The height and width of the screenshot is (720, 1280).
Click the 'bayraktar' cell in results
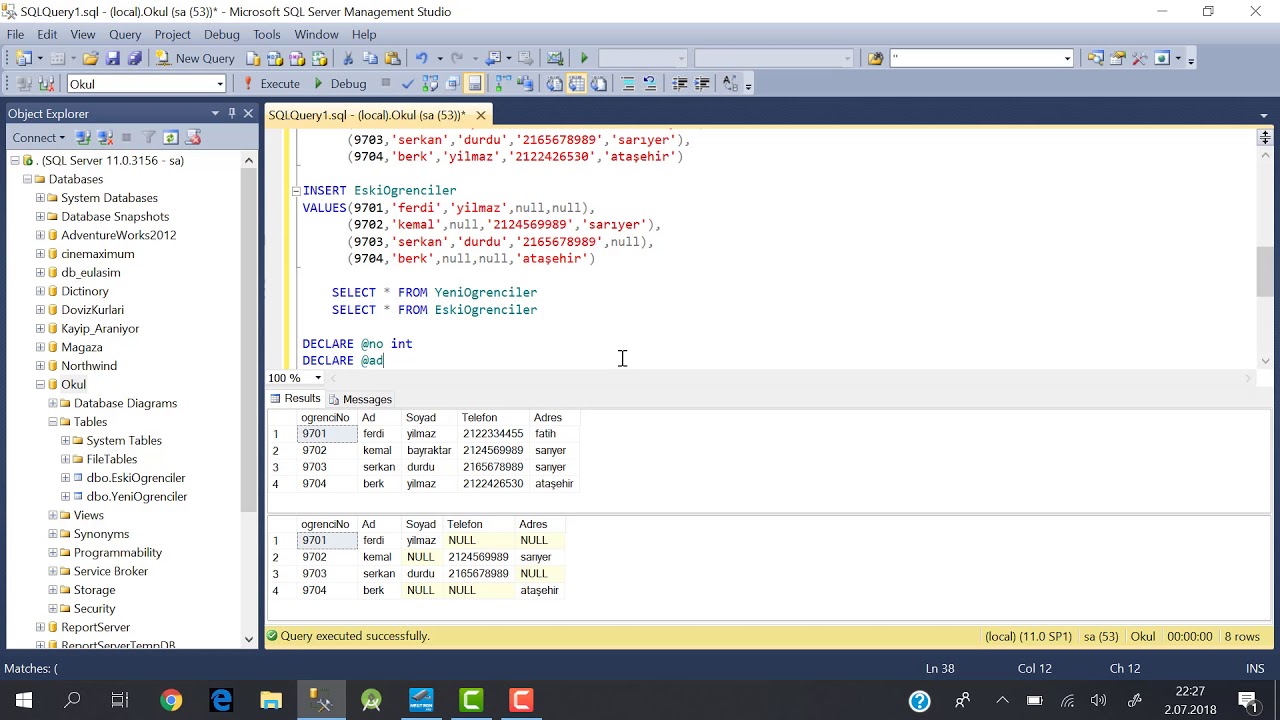point(429,450)
